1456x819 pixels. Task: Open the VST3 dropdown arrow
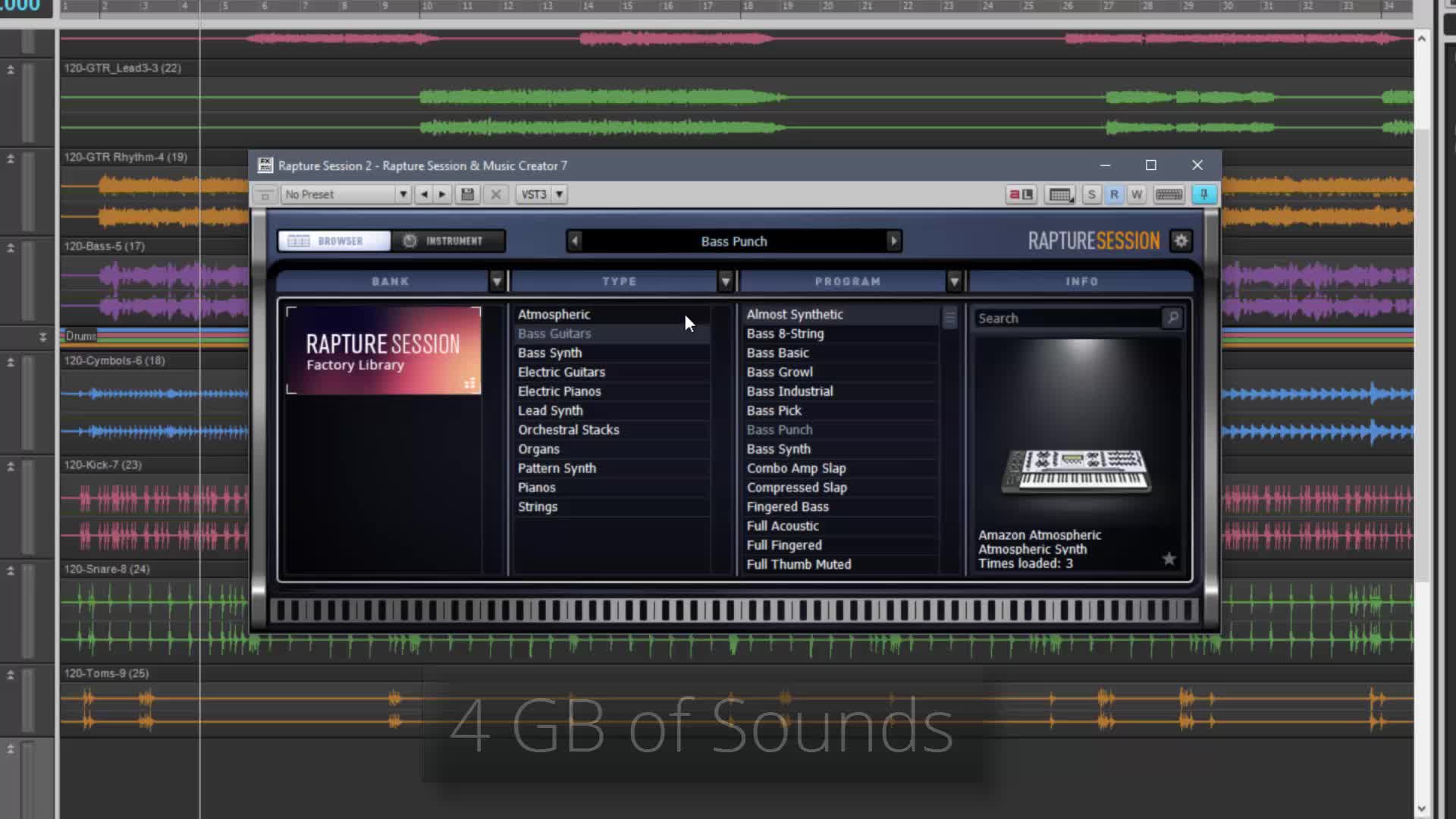coord(560,194)
